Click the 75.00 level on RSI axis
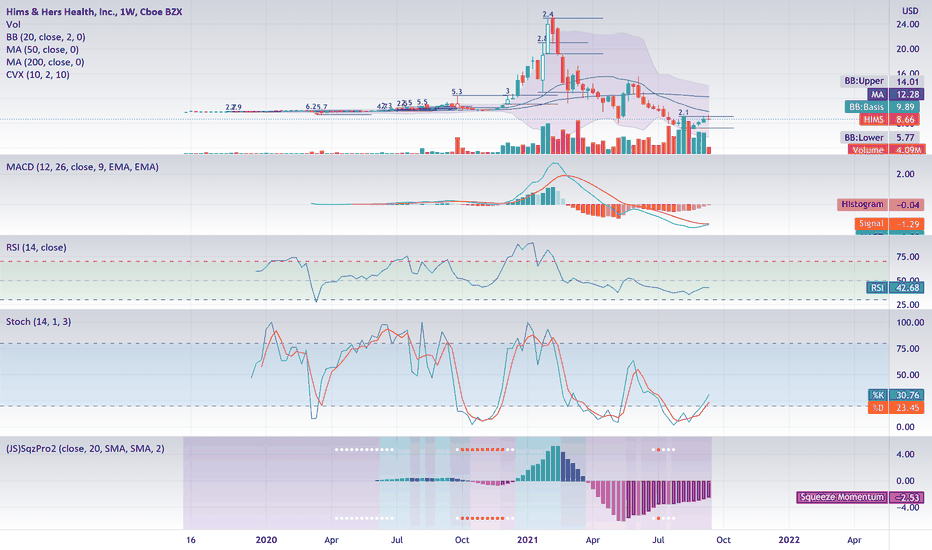Viewport: 932px width, 550px height. (908, 257)
